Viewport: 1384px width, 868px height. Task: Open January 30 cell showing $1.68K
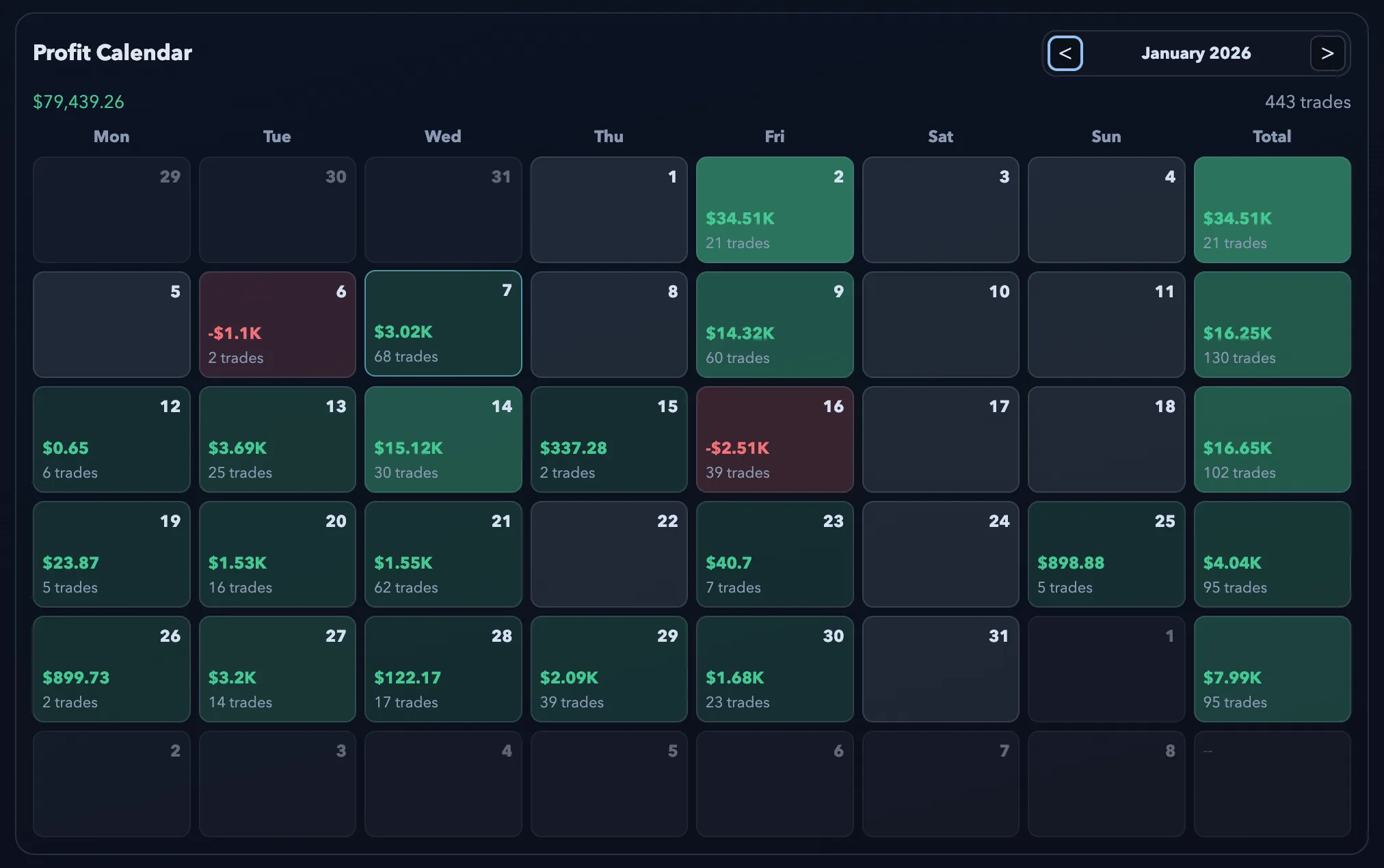[775, 669]
